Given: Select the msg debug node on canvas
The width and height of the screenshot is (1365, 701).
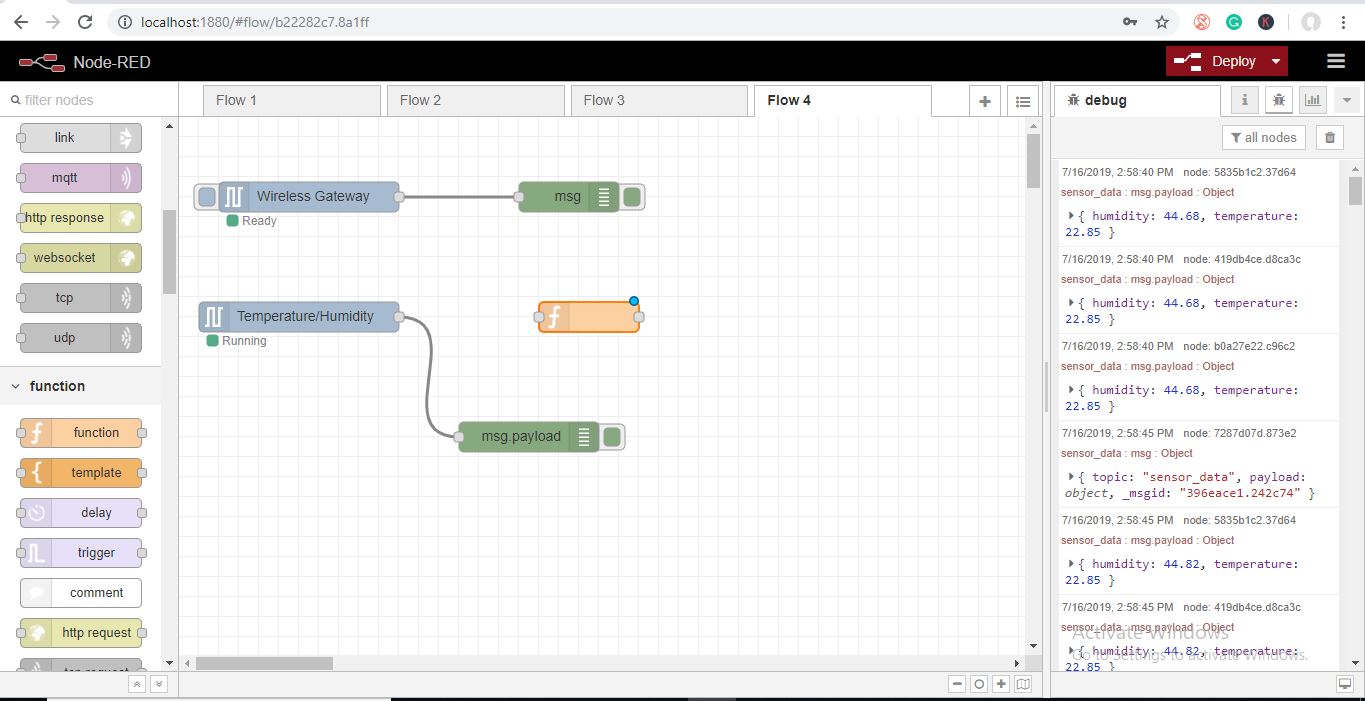Looking at the screenshot, I should tap(569, 197).
